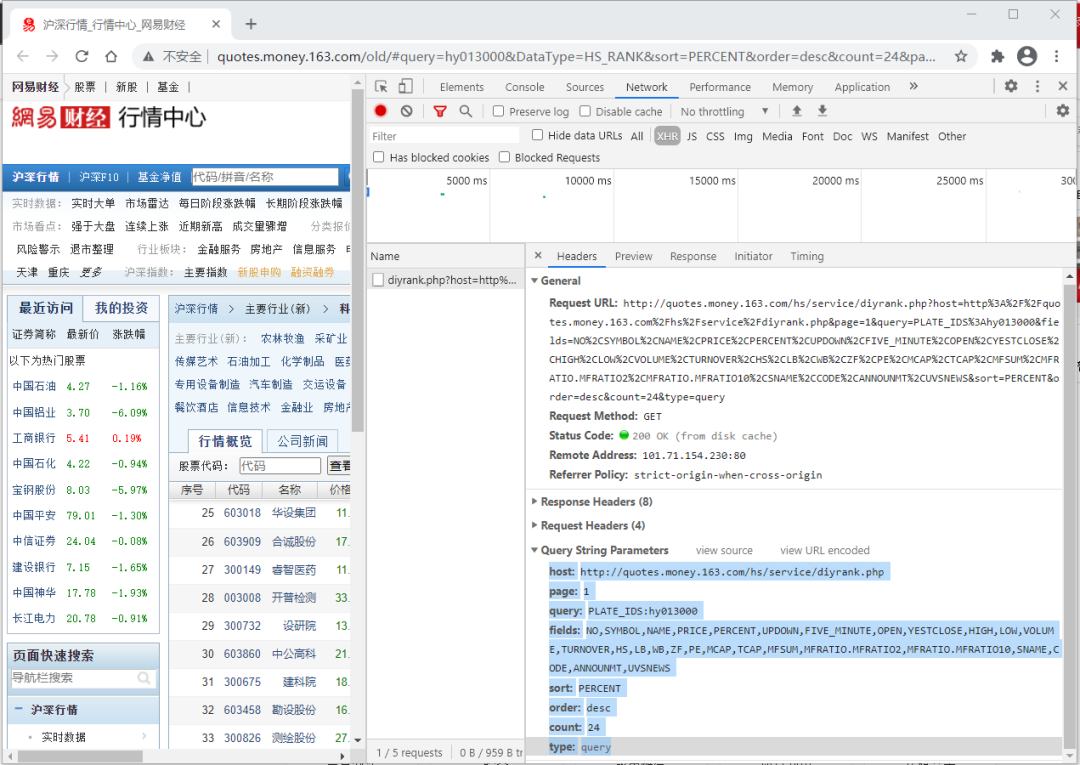Click view source link

click(x=724, y=550)
